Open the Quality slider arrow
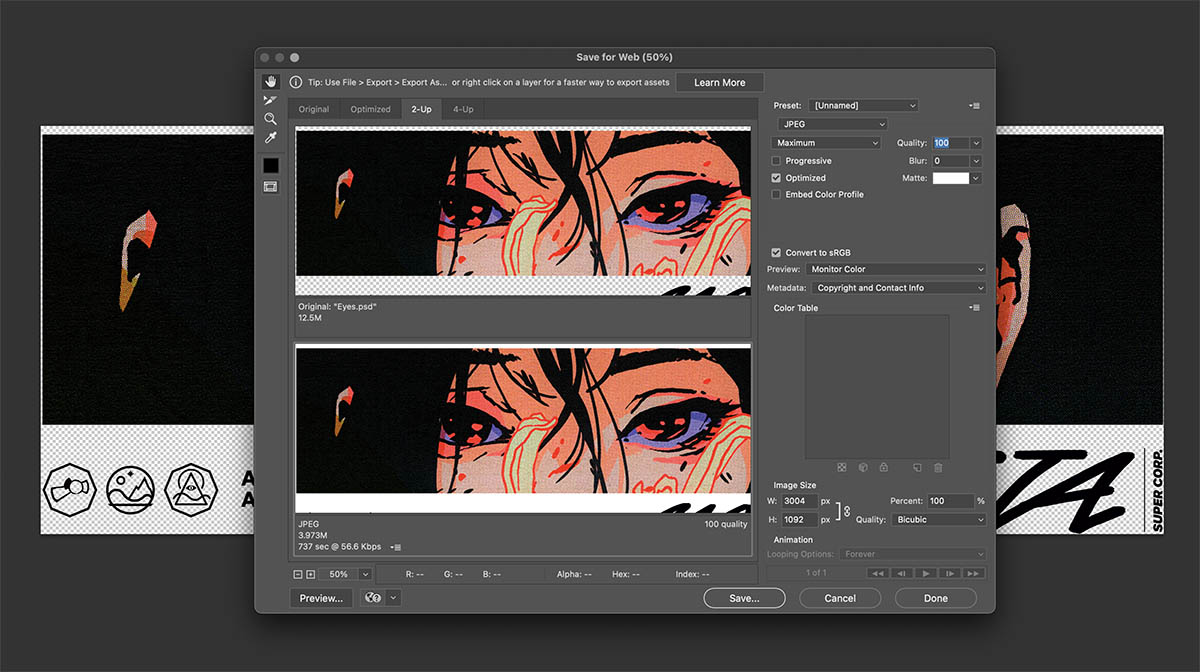Screen dimensions: 1200x672 976,143
